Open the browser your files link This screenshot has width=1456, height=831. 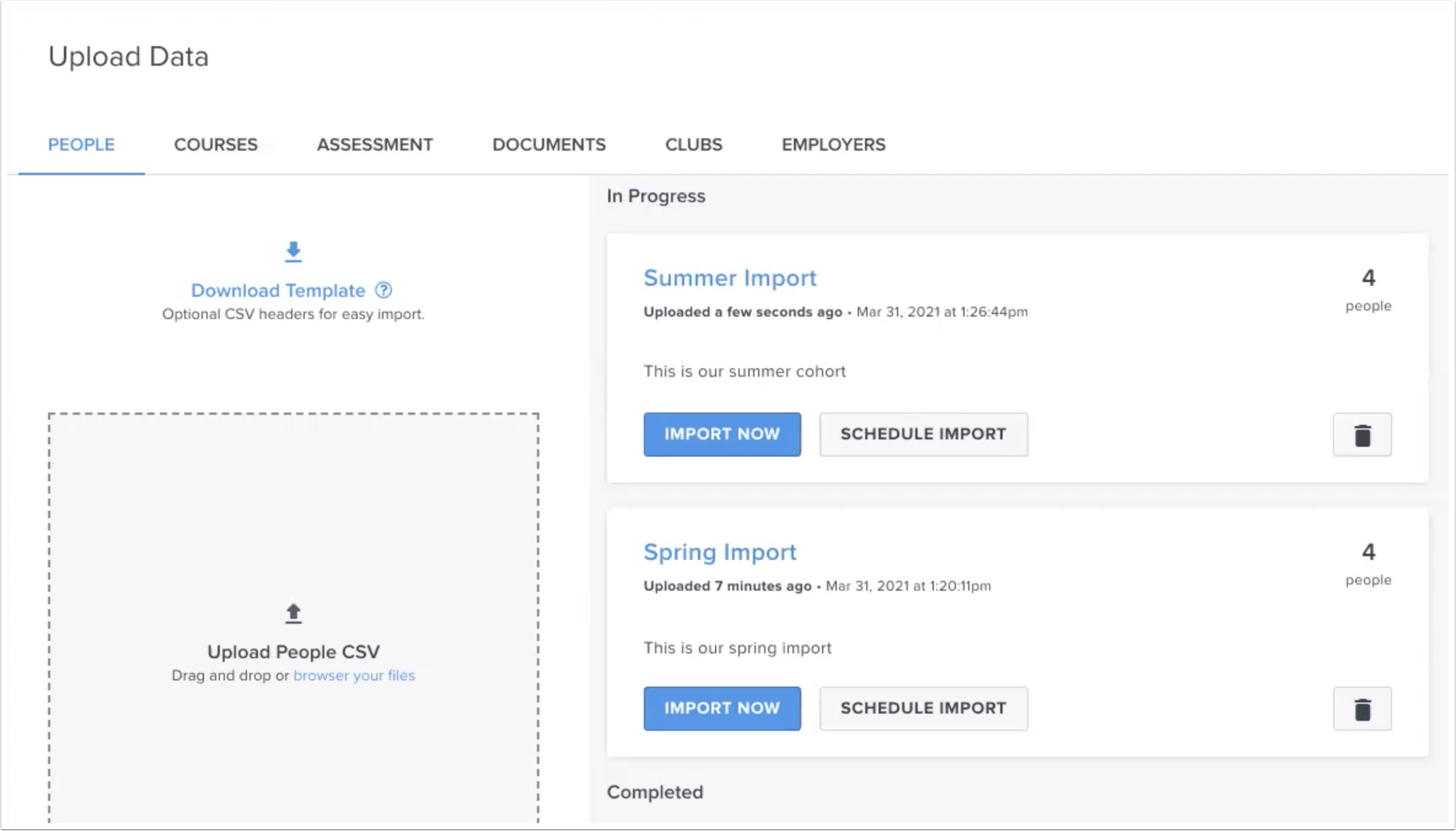tap(355, 675)
